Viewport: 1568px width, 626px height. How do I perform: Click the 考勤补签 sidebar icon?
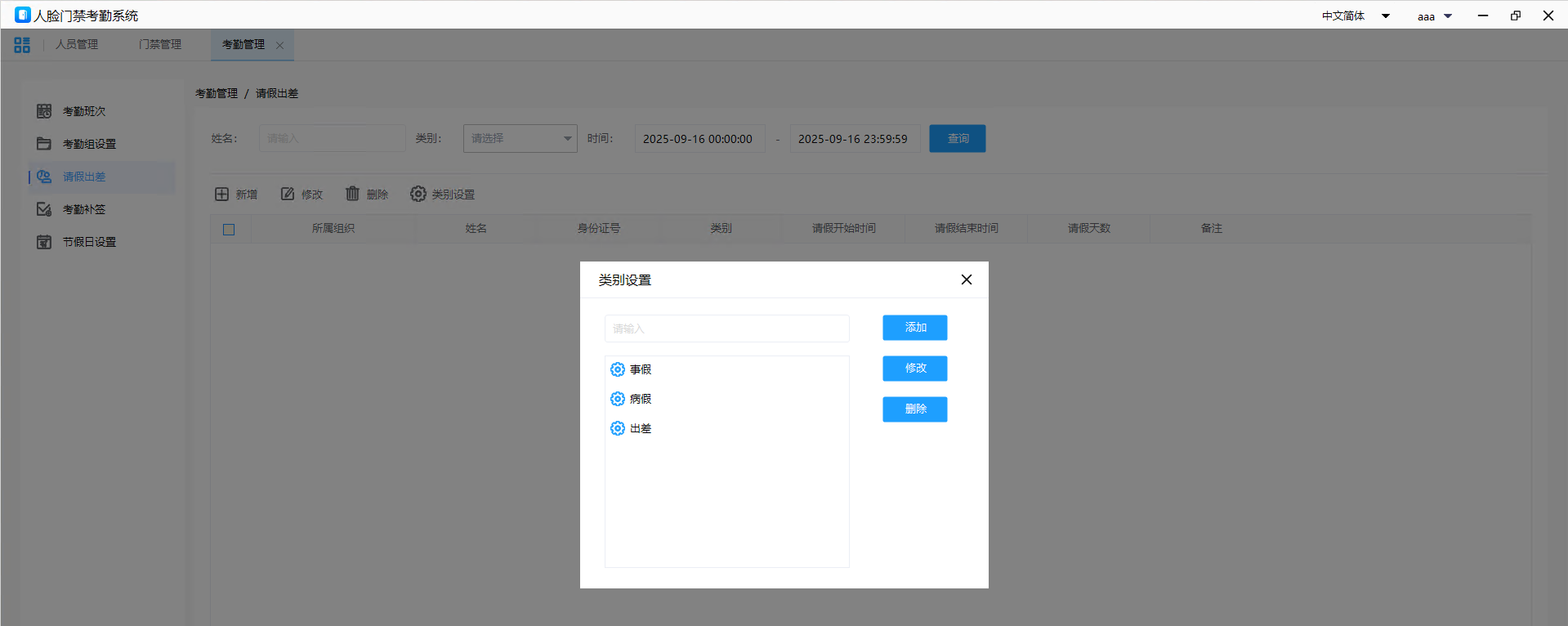44,209
